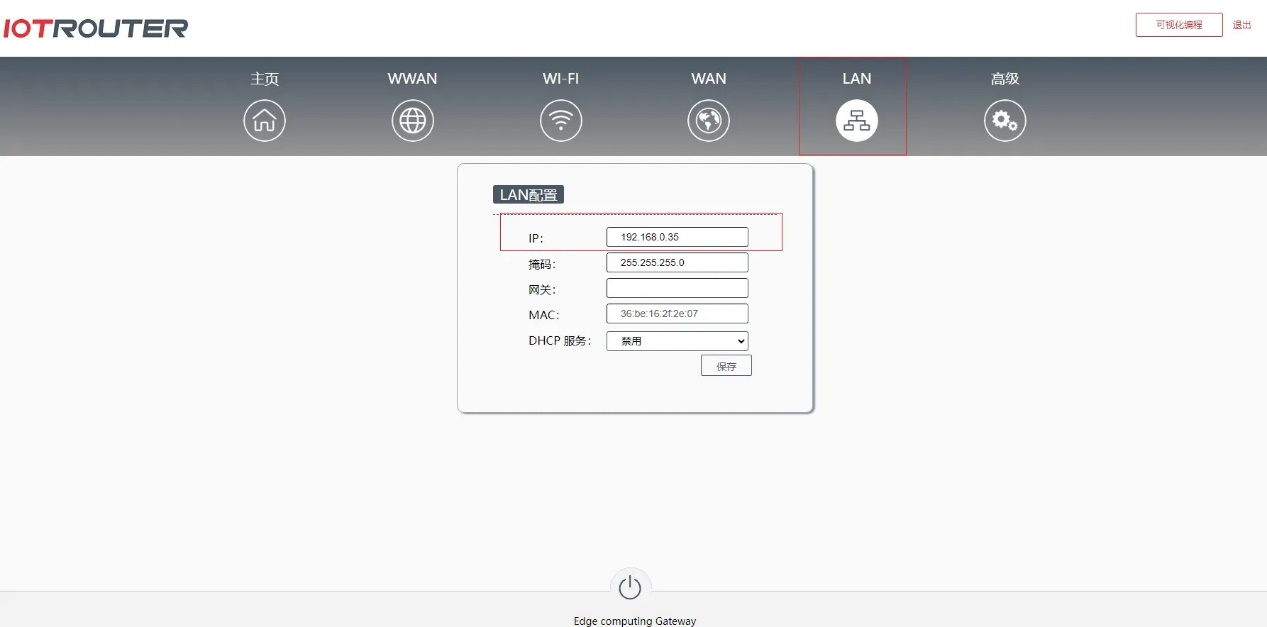Select the WI-FI text label in navigation

[560, 79]
